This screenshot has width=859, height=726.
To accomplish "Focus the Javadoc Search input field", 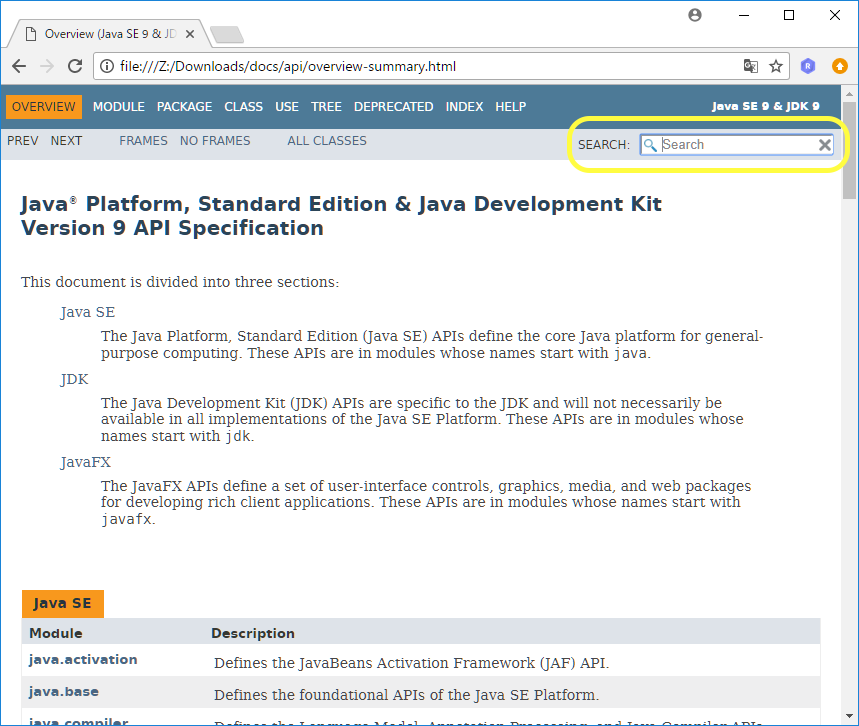I will click(737, 145).
